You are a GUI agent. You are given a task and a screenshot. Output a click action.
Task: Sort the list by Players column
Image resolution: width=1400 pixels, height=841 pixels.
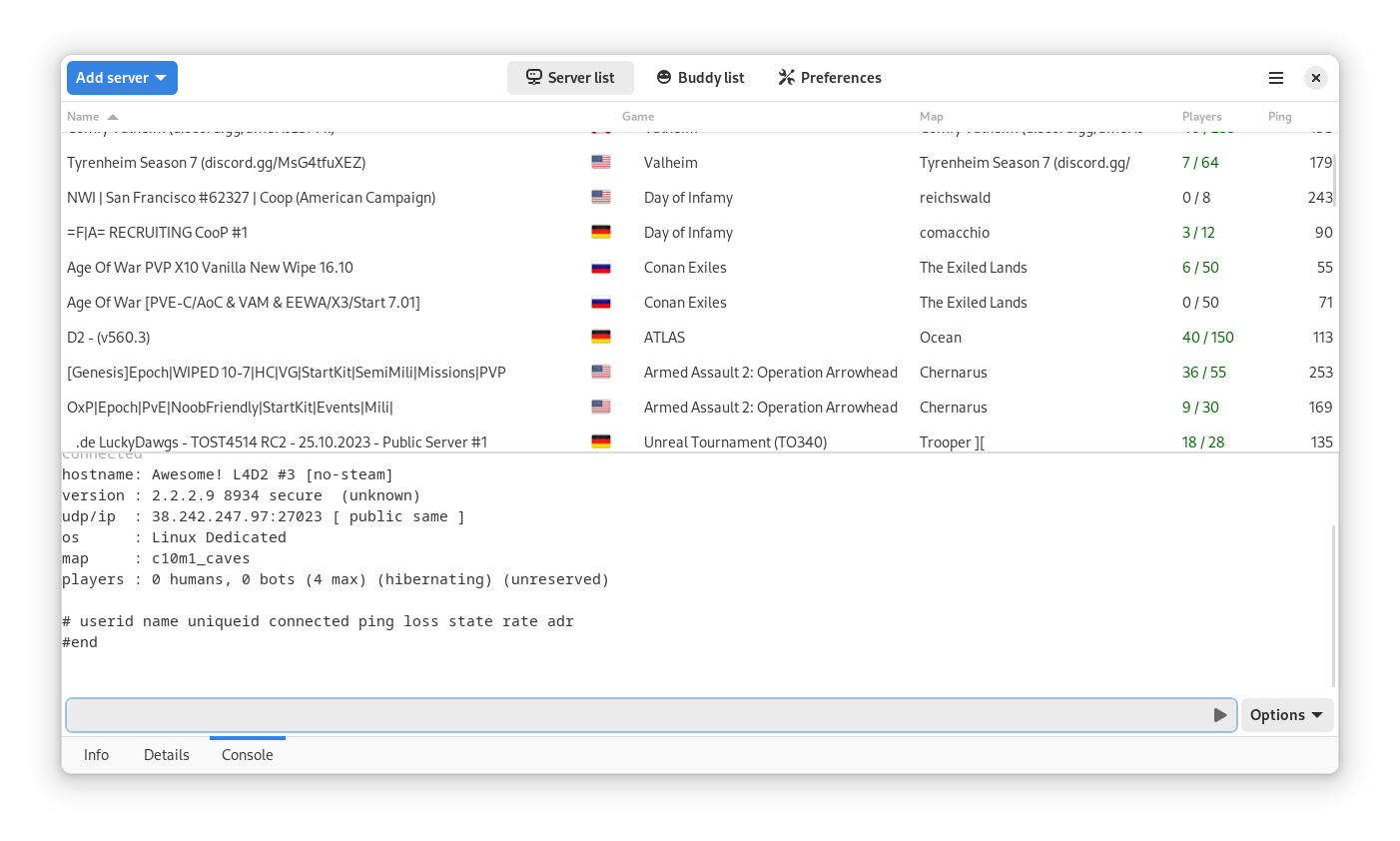pos(1202,117)
